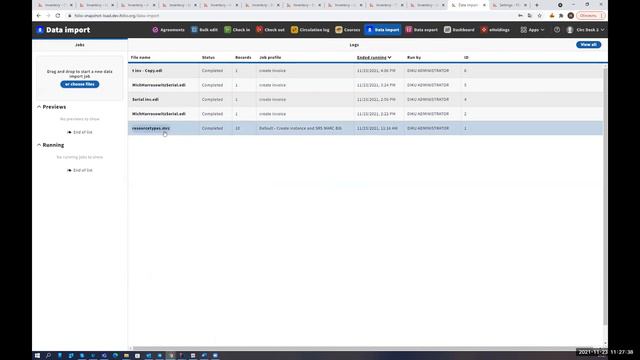The height and width of the screenshot is (360, 640).
Task: Open Windows taskbar search icon
Action: pos(48,356)
